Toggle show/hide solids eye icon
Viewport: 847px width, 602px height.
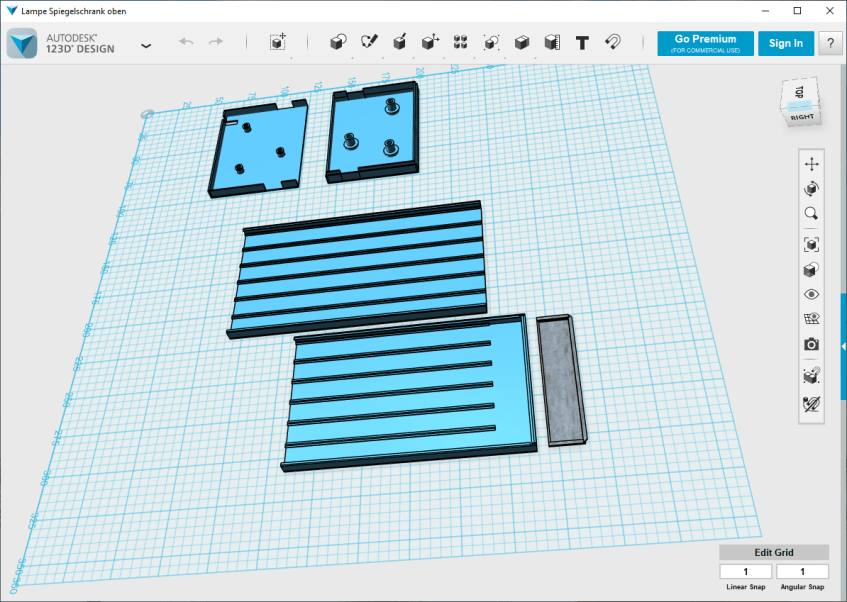pos(811,295)
